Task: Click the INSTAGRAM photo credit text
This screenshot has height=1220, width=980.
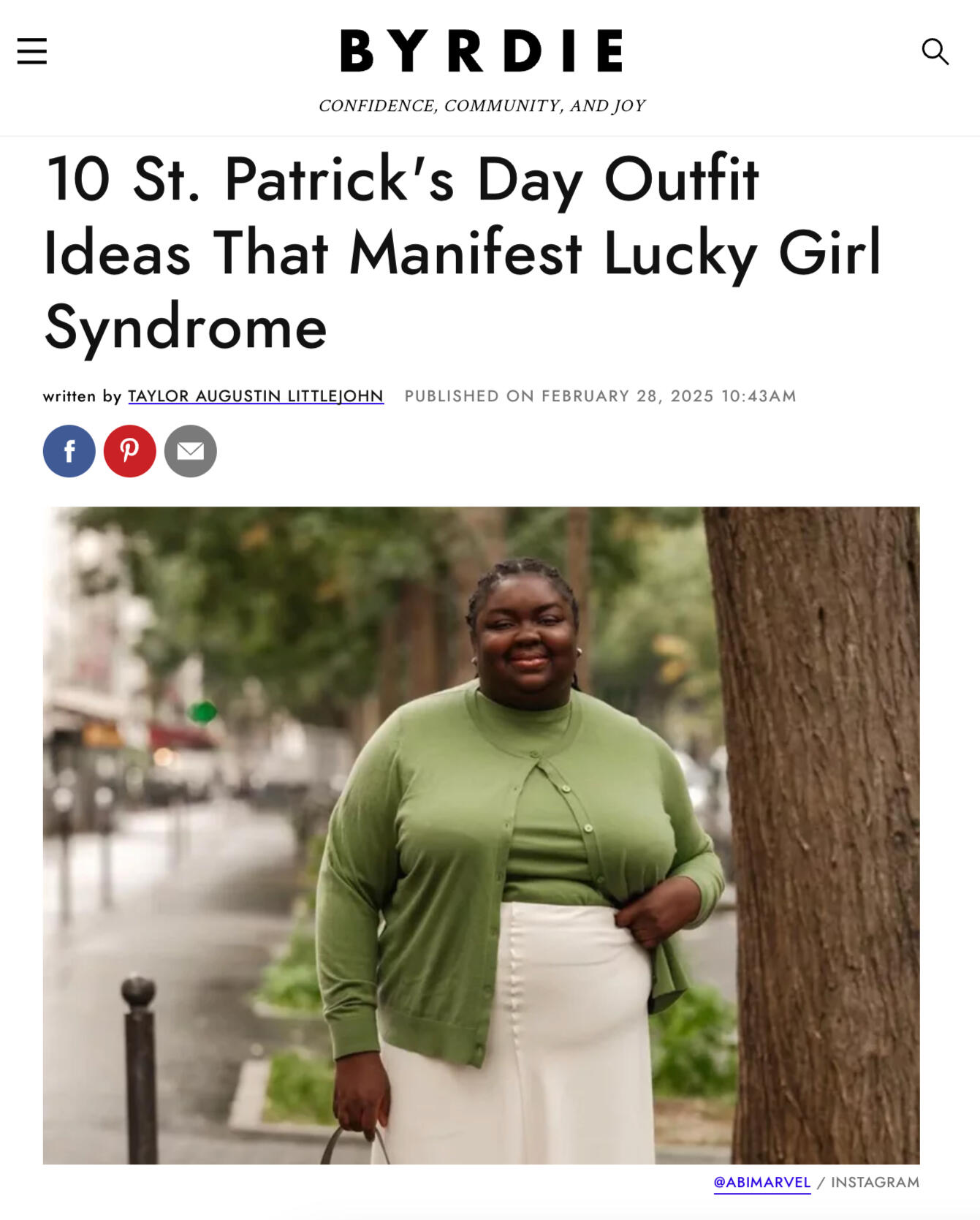Action: click(875, 1183)
